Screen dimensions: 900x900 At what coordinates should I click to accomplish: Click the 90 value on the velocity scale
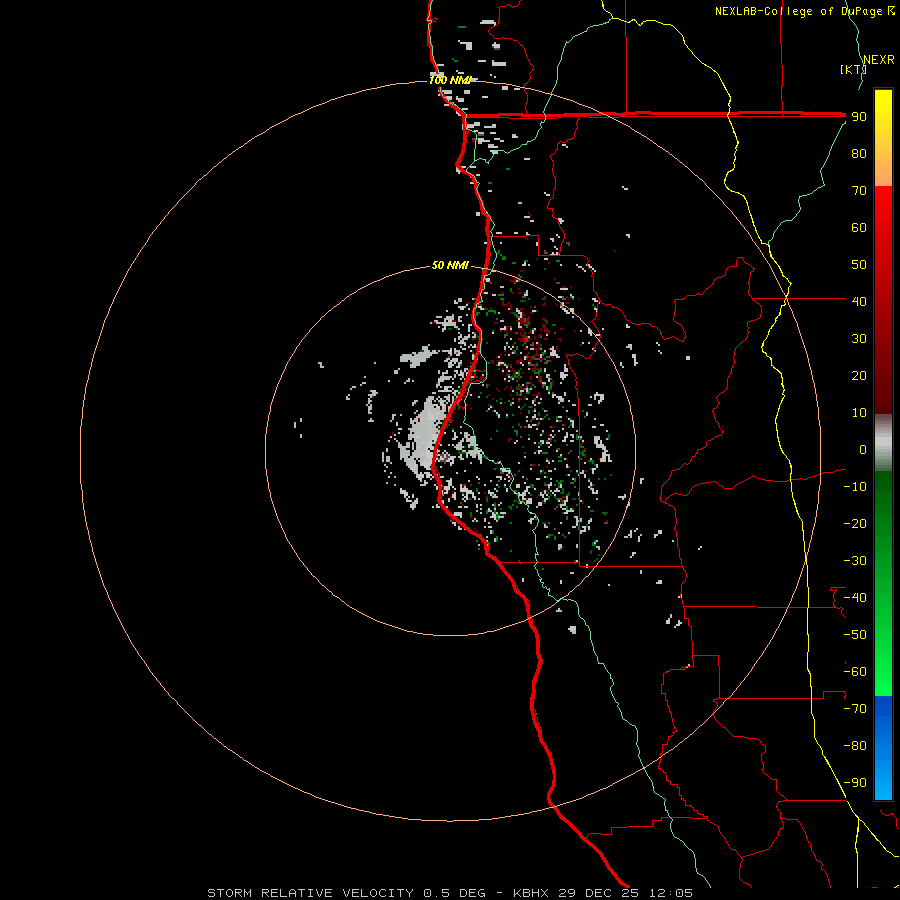pos(859,117)
